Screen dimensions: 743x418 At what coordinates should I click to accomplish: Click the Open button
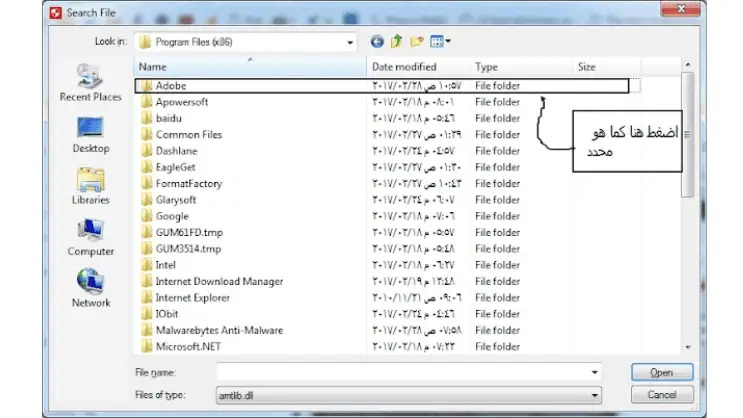(x=661, y=373)
